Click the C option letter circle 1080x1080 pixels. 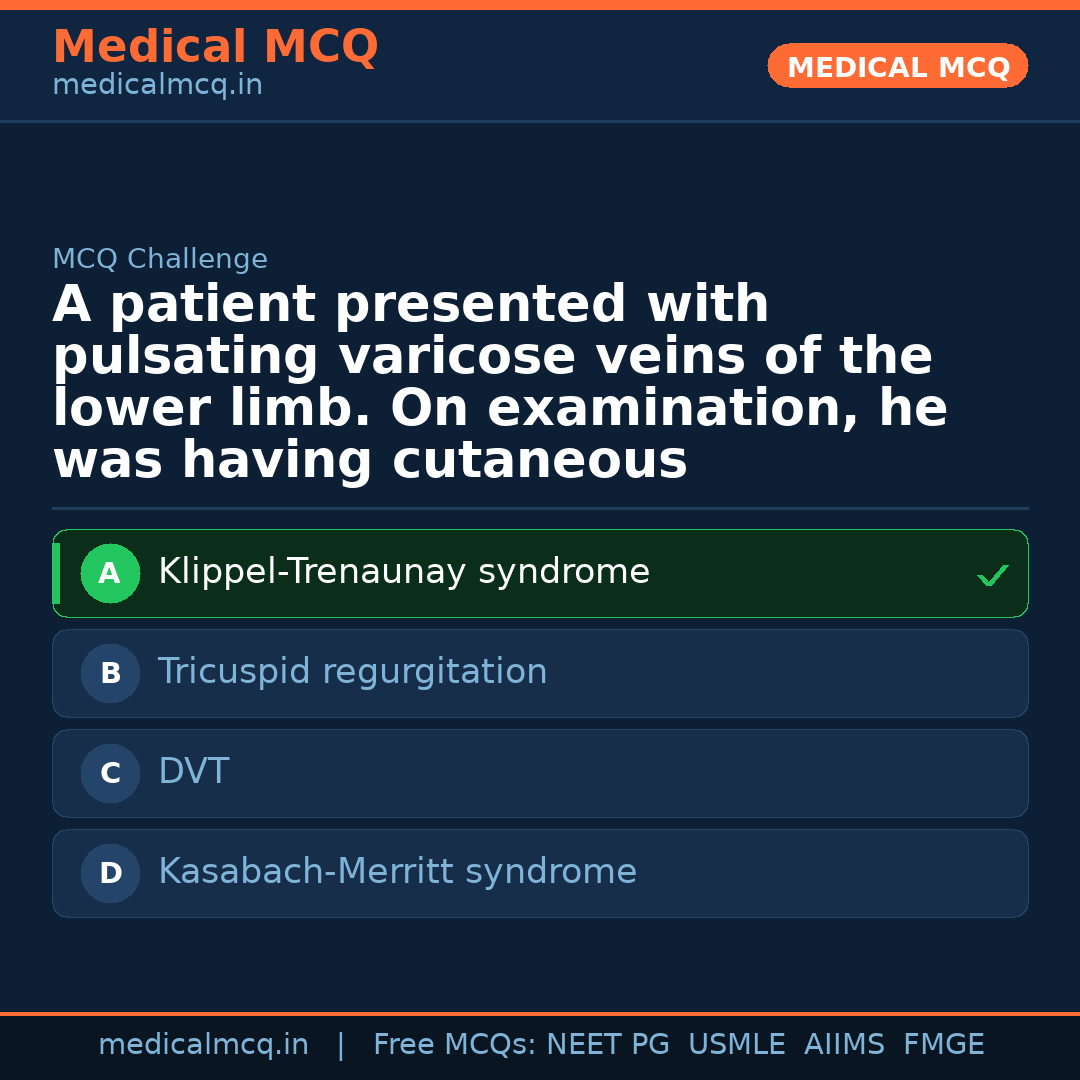pos(110,774)
